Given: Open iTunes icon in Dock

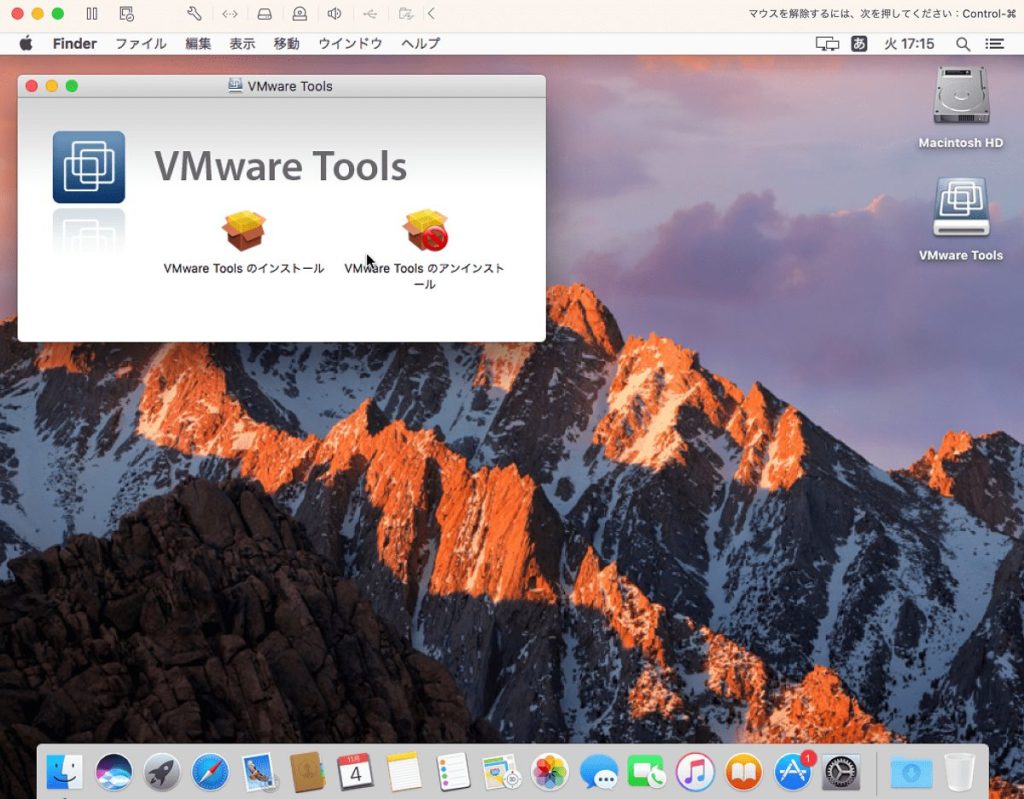Looking at the screenshot, I should [695, 771].
